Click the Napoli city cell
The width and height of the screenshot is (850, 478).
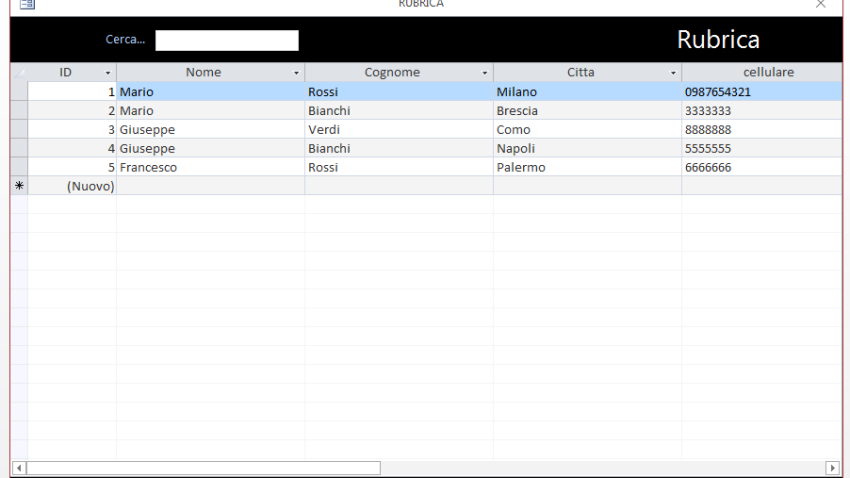(x=588, y=148)
